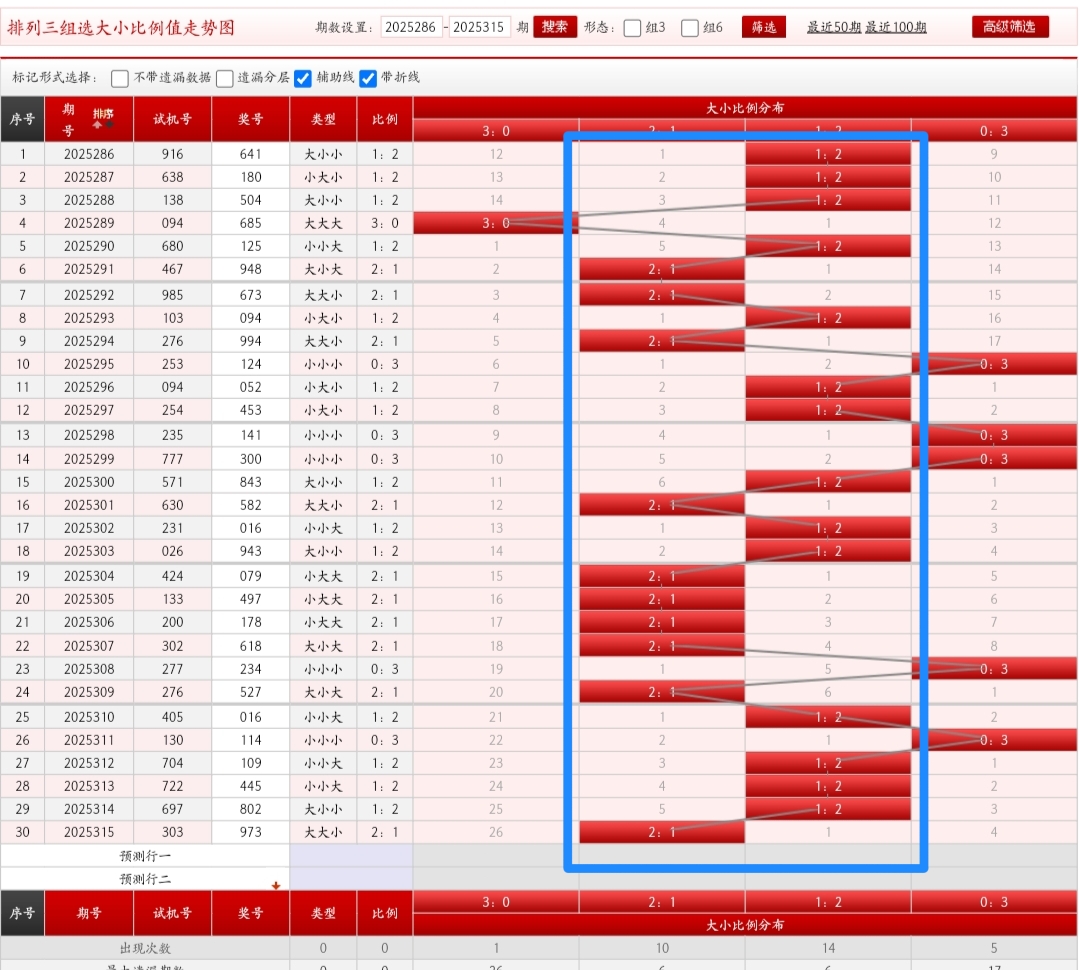Click the red down arrow below 预测行二
The image size is (1080, 970).
tap(276, 885)
